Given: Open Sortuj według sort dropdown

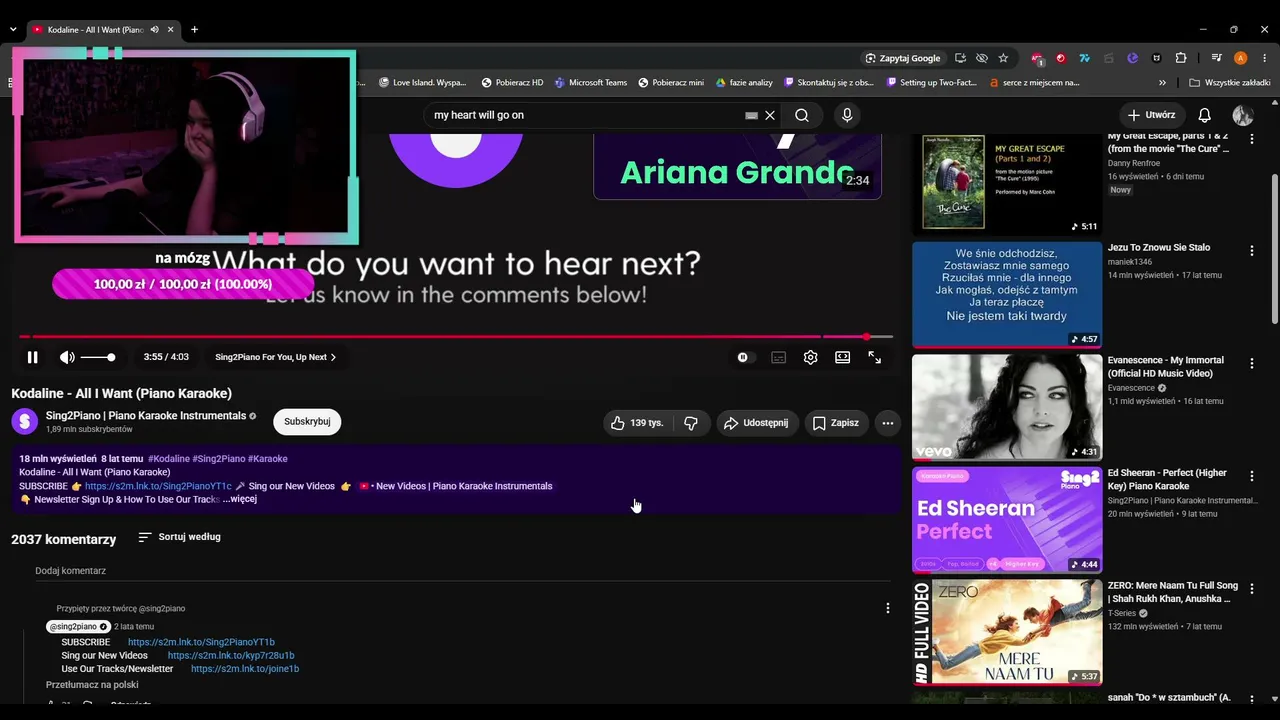Looking at the screenshot, I should 179,537.
